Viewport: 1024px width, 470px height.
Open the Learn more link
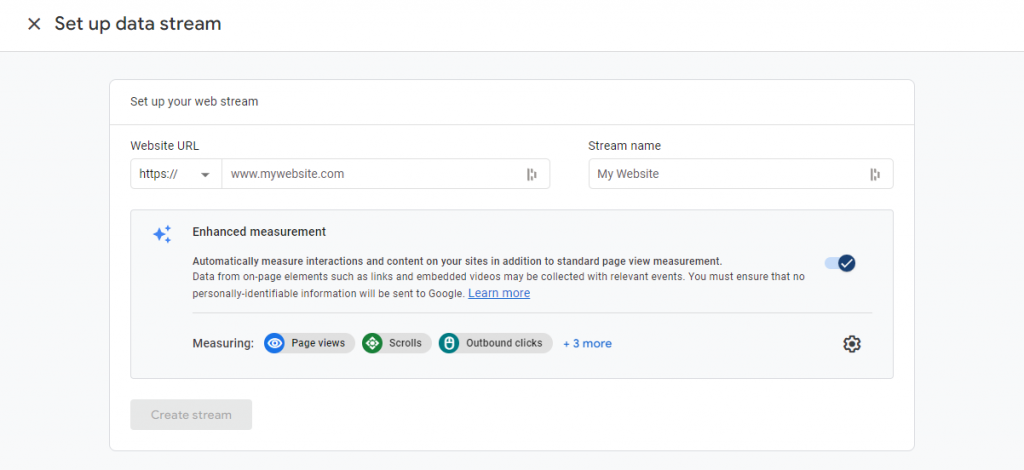(499, 293)
